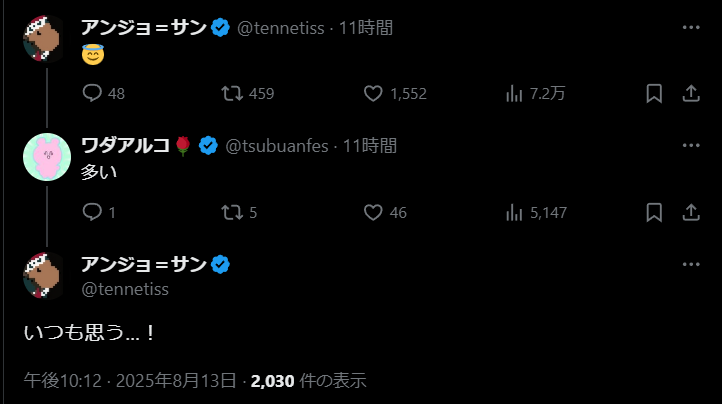Like ワダアルコ's tweet with 46 likes
The height and width of the screenshot is (404, 722).
click(x=373, y=212)
